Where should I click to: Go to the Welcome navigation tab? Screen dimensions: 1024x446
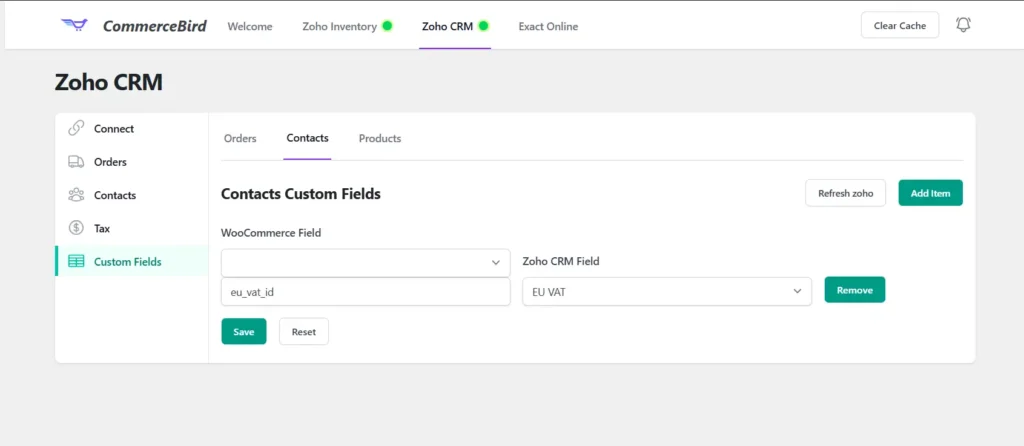point(250,26)
